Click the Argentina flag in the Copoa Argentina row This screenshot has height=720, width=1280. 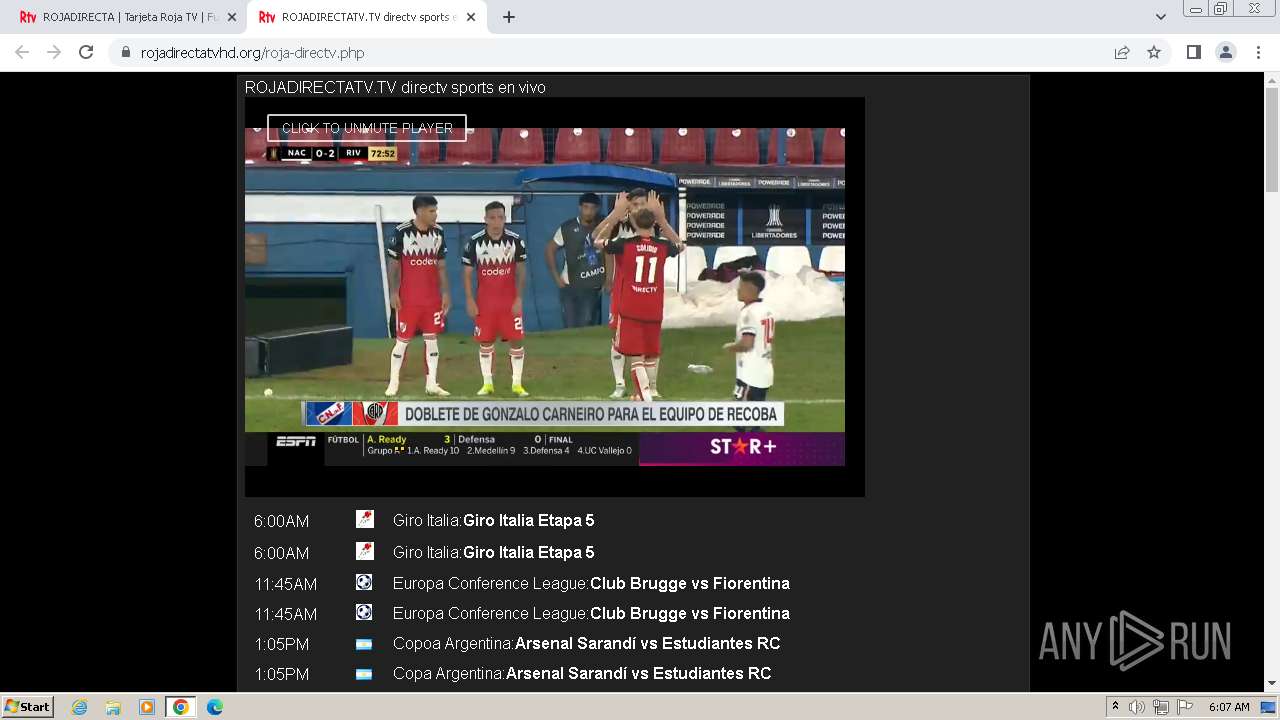click(x=364, y=644)
